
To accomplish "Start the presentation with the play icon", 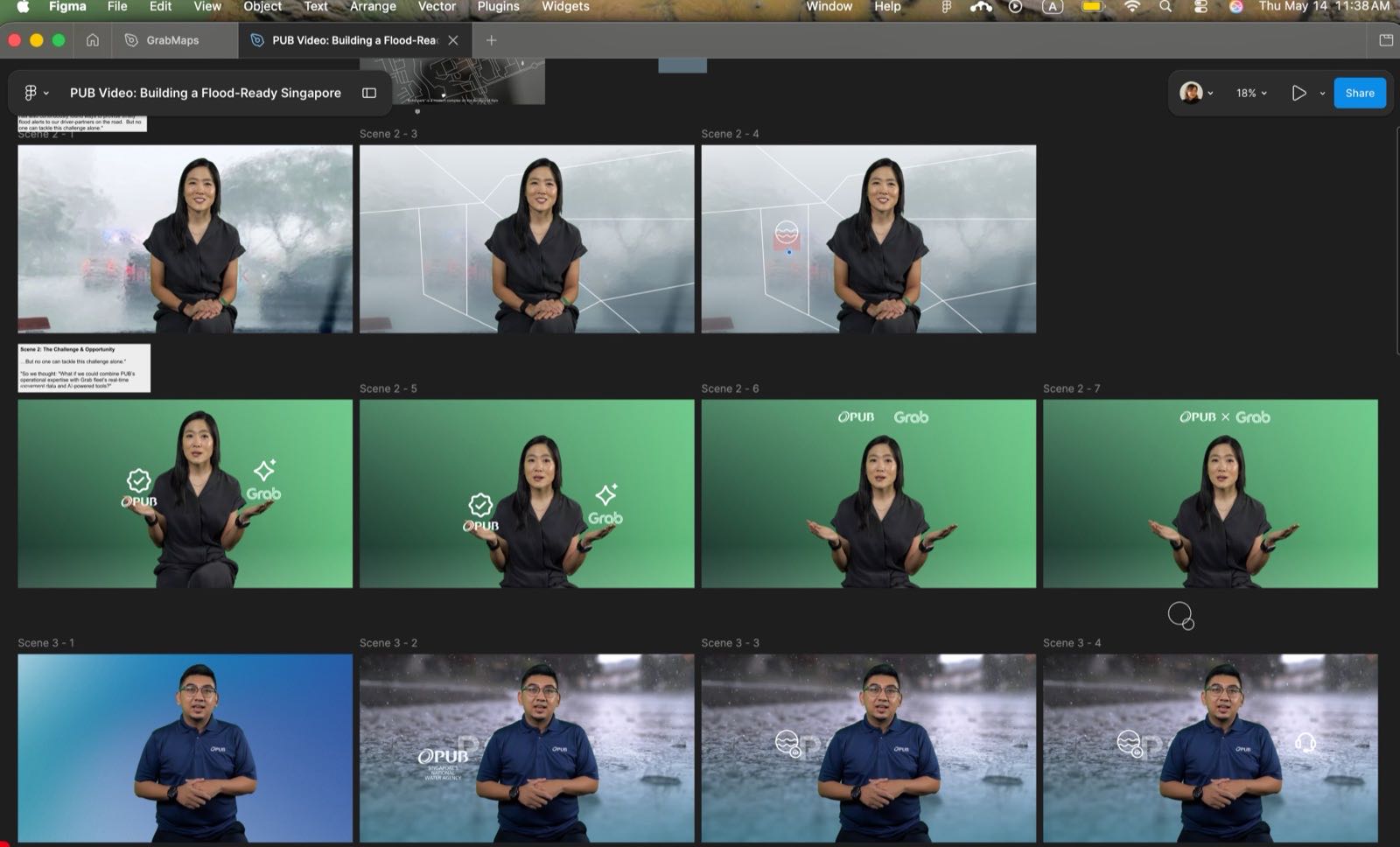I will point(1299,93).
